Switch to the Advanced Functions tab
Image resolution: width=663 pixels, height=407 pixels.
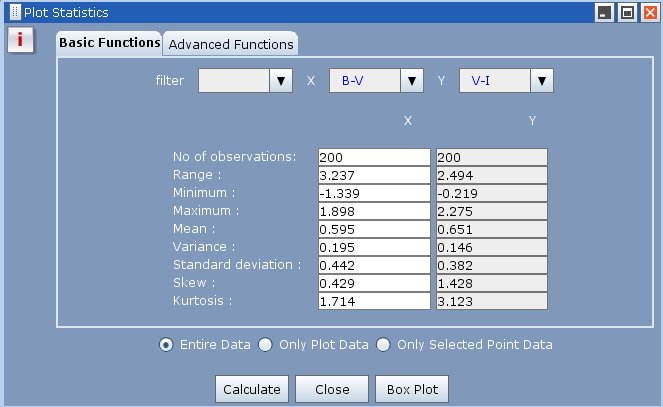click(x=231, y=44)
